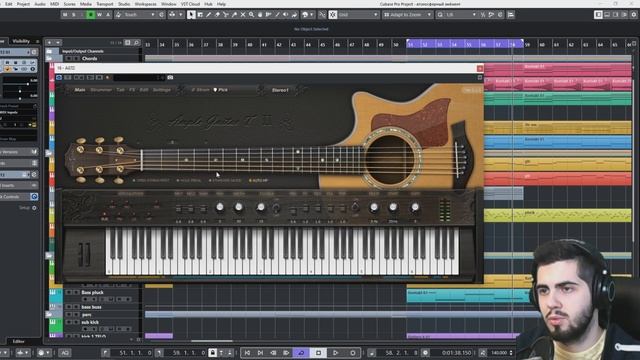640x360 pixels.
Task: Click the plugin snapshot camera icon
Action: tap(170, 77)
